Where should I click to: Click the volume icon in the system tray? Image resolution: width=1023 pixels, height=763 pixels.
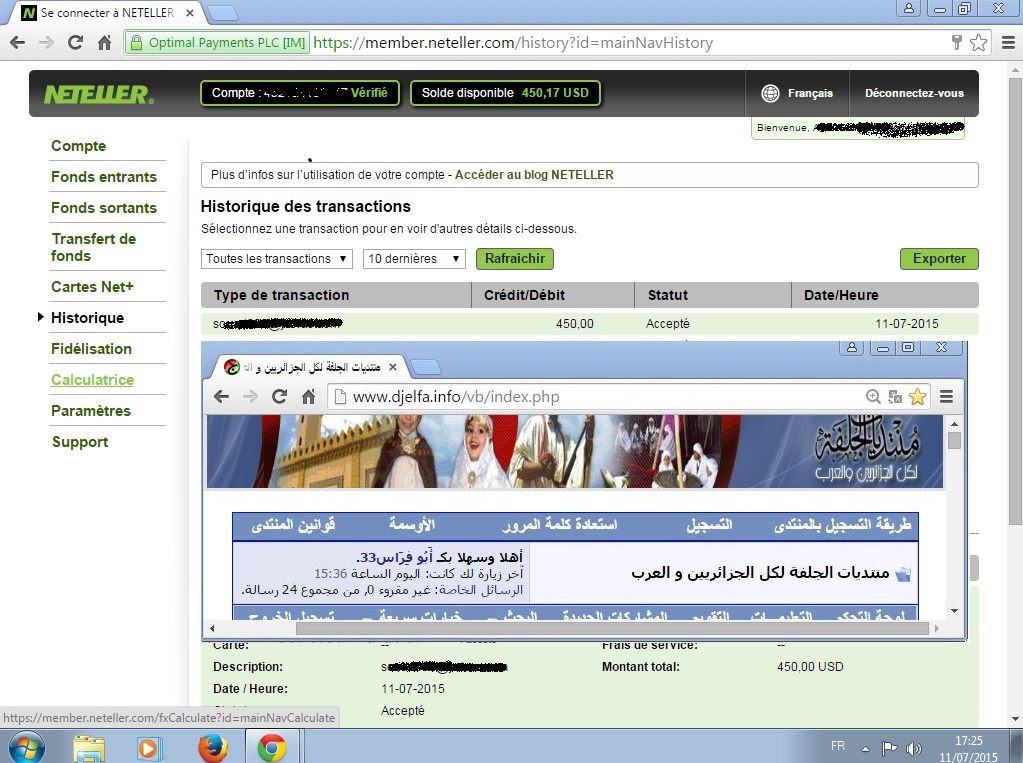pyautogui.click(x=914, y=749)
